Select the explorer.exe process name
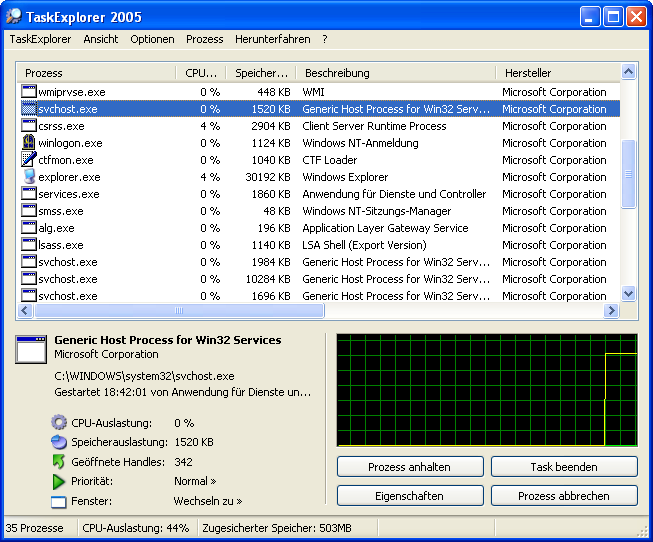Screen dimensions: 653x542 (x=69, y=177)
